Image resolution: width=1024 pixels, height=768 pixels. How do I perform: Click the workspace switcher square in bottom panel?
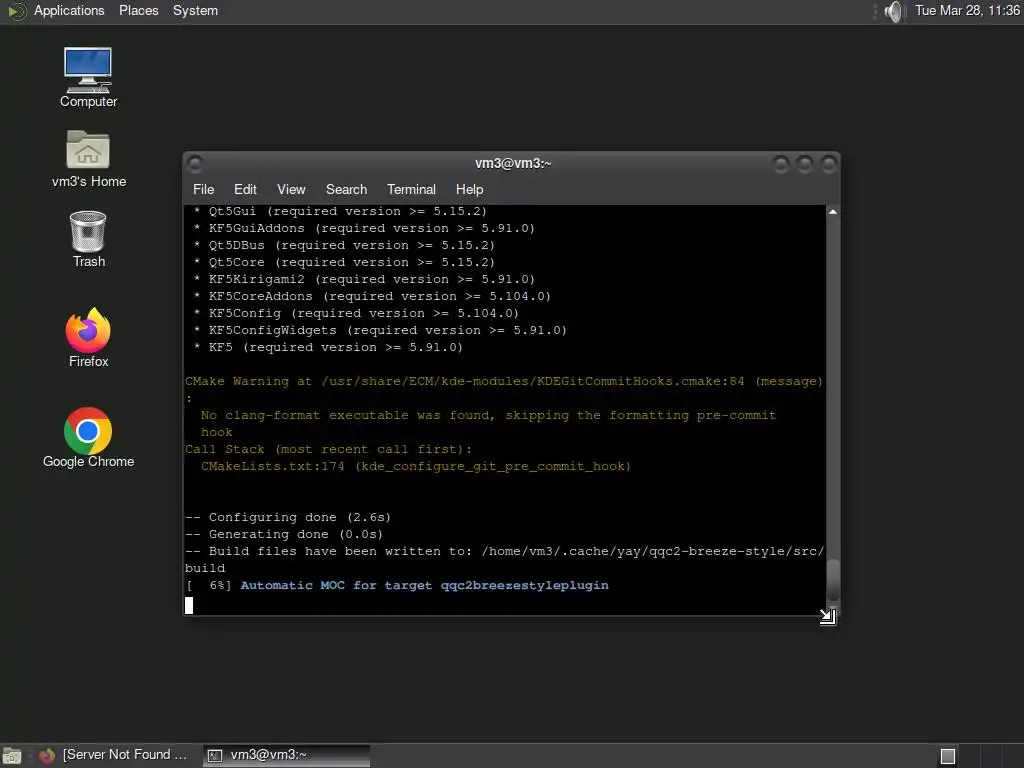pyautogui.click(x=948, y=756)
